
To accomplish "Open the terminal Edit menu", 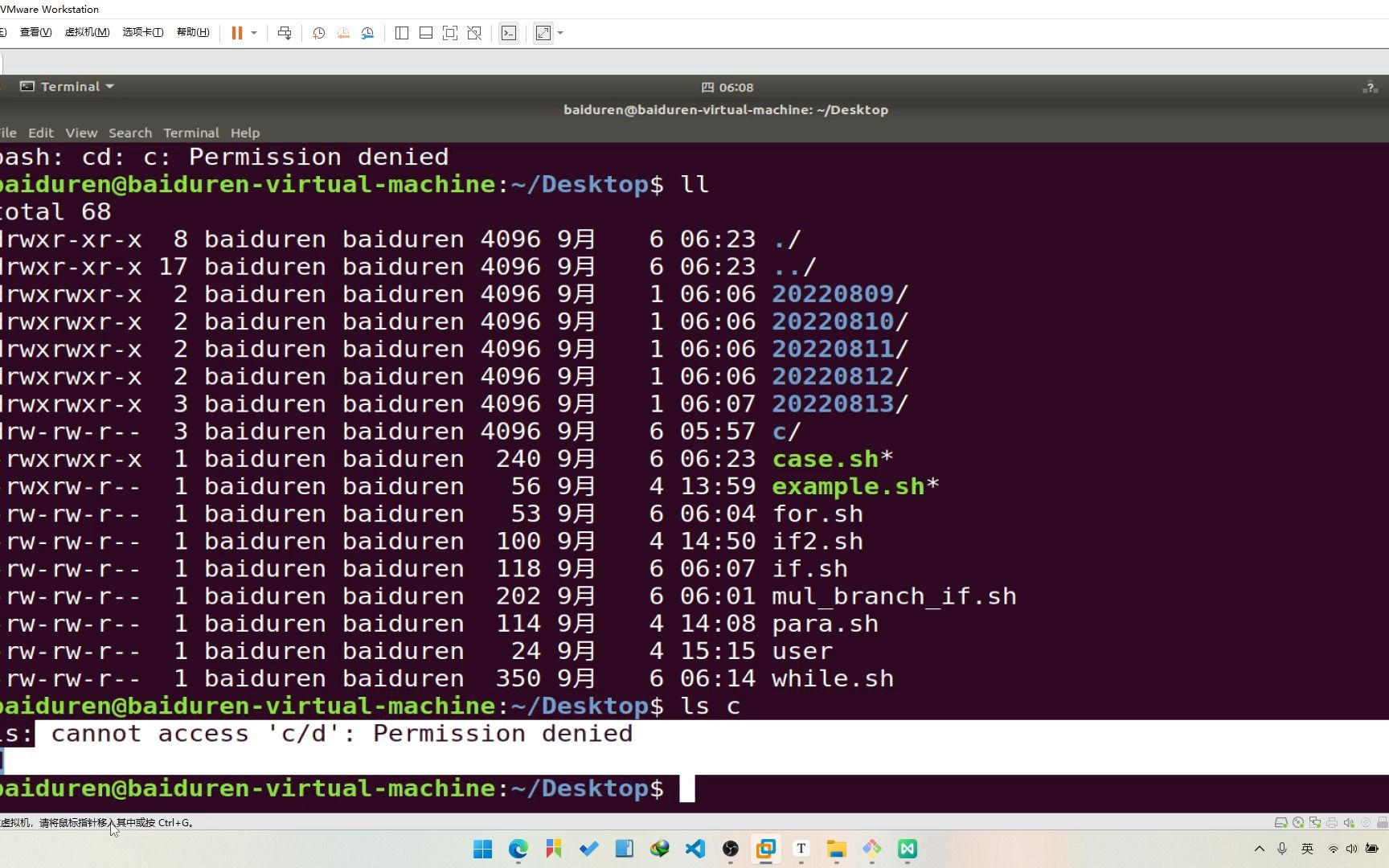I will 41,133.
